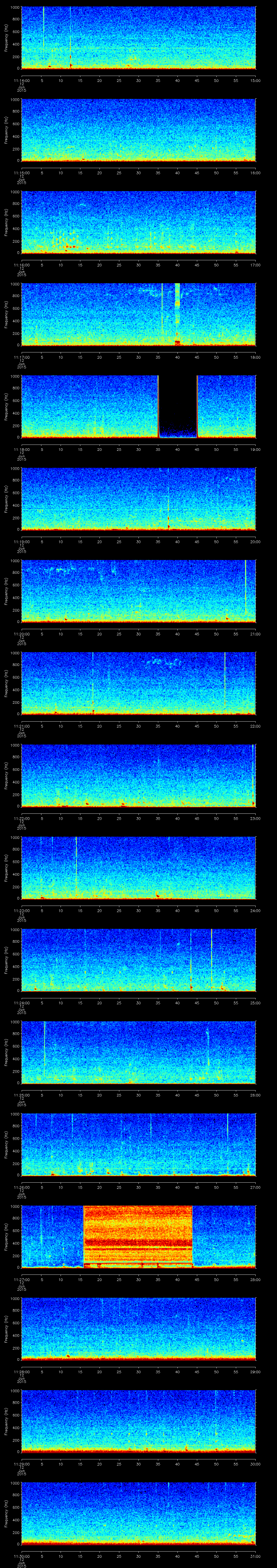Click the 11:24:00 start time label
Viewport: 277px width, 1568px height.
coord(21,1003)
